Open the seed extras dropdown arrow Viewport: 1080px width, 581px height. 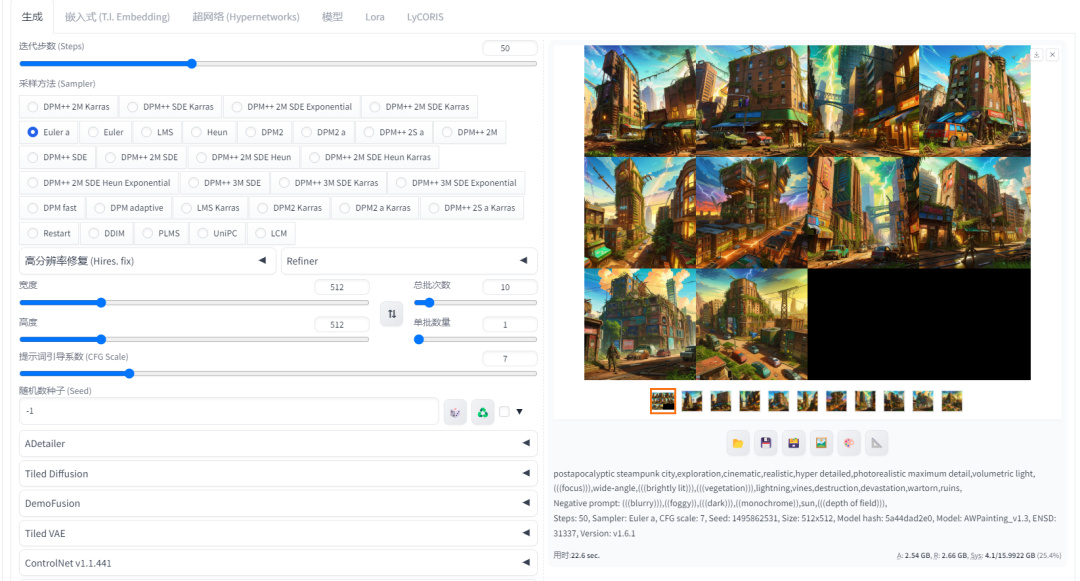click(519, 412)
